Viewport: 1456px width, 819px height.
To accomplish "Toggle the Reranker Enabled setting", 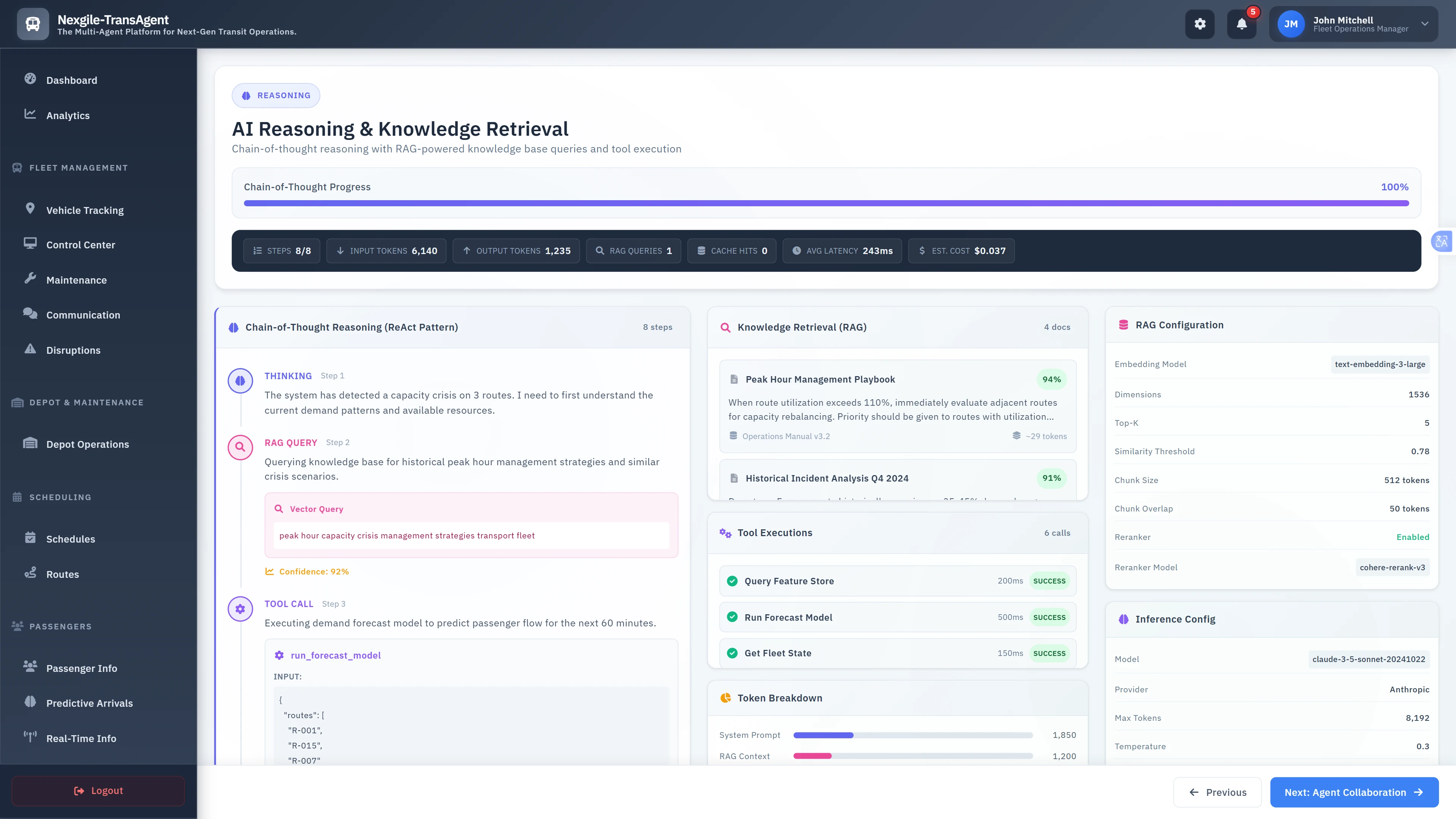I will click(x=1412, y=537).
